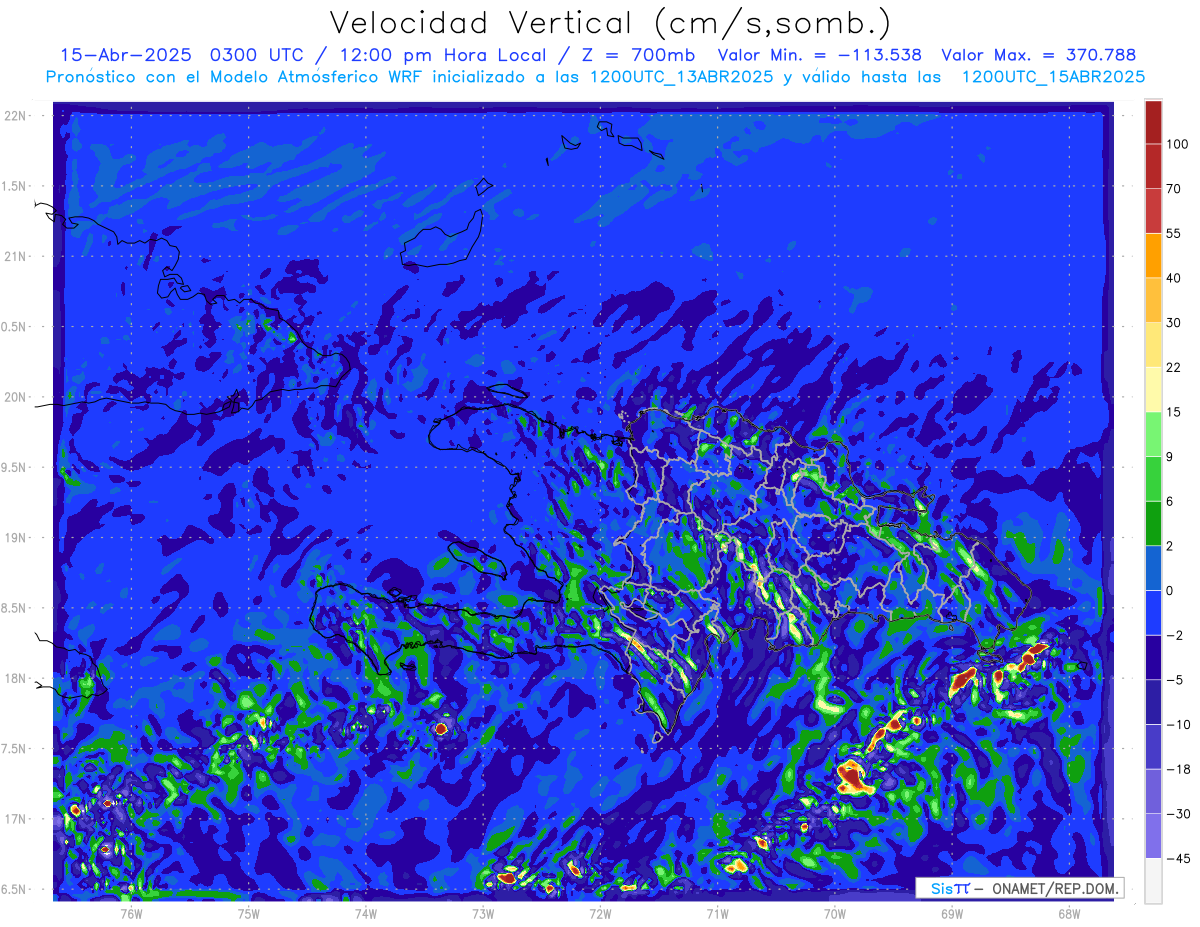This screenshot has height=927, width=1200.
Task: Click the "-45" value on the color scale
Action: pos(1177,858)
